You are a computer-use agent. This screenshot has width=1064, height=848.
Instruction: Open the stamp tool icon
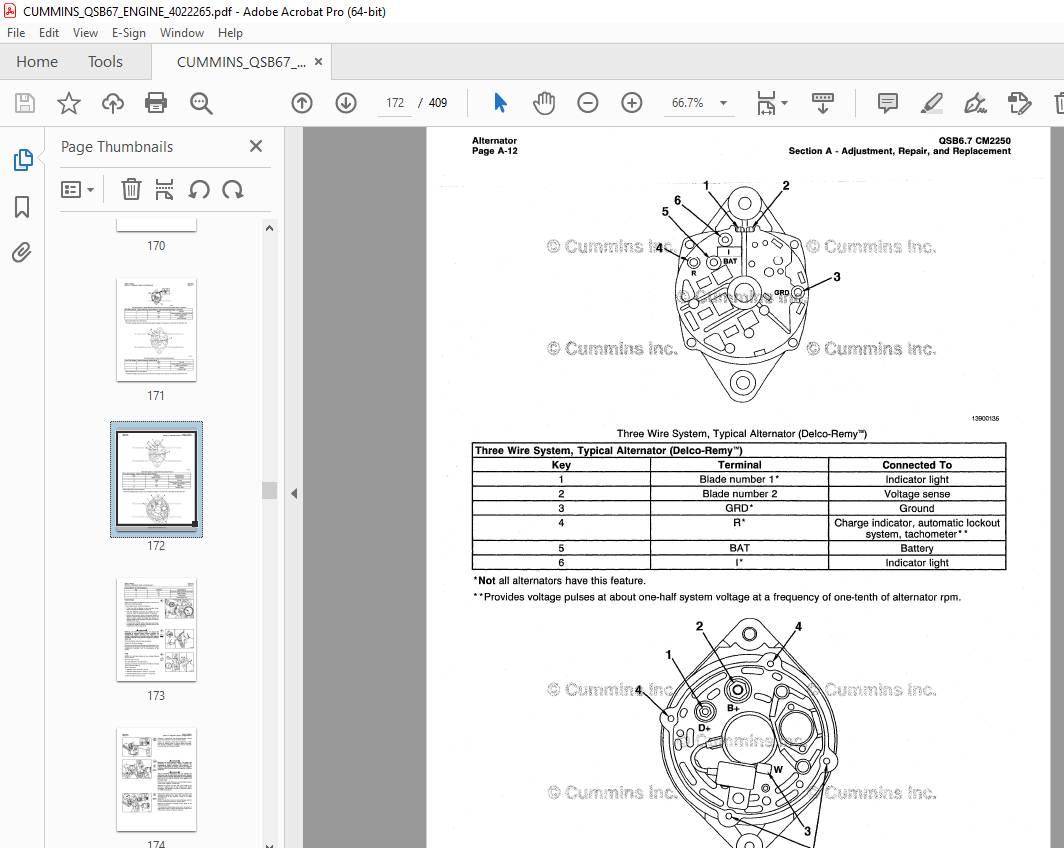1019,103
